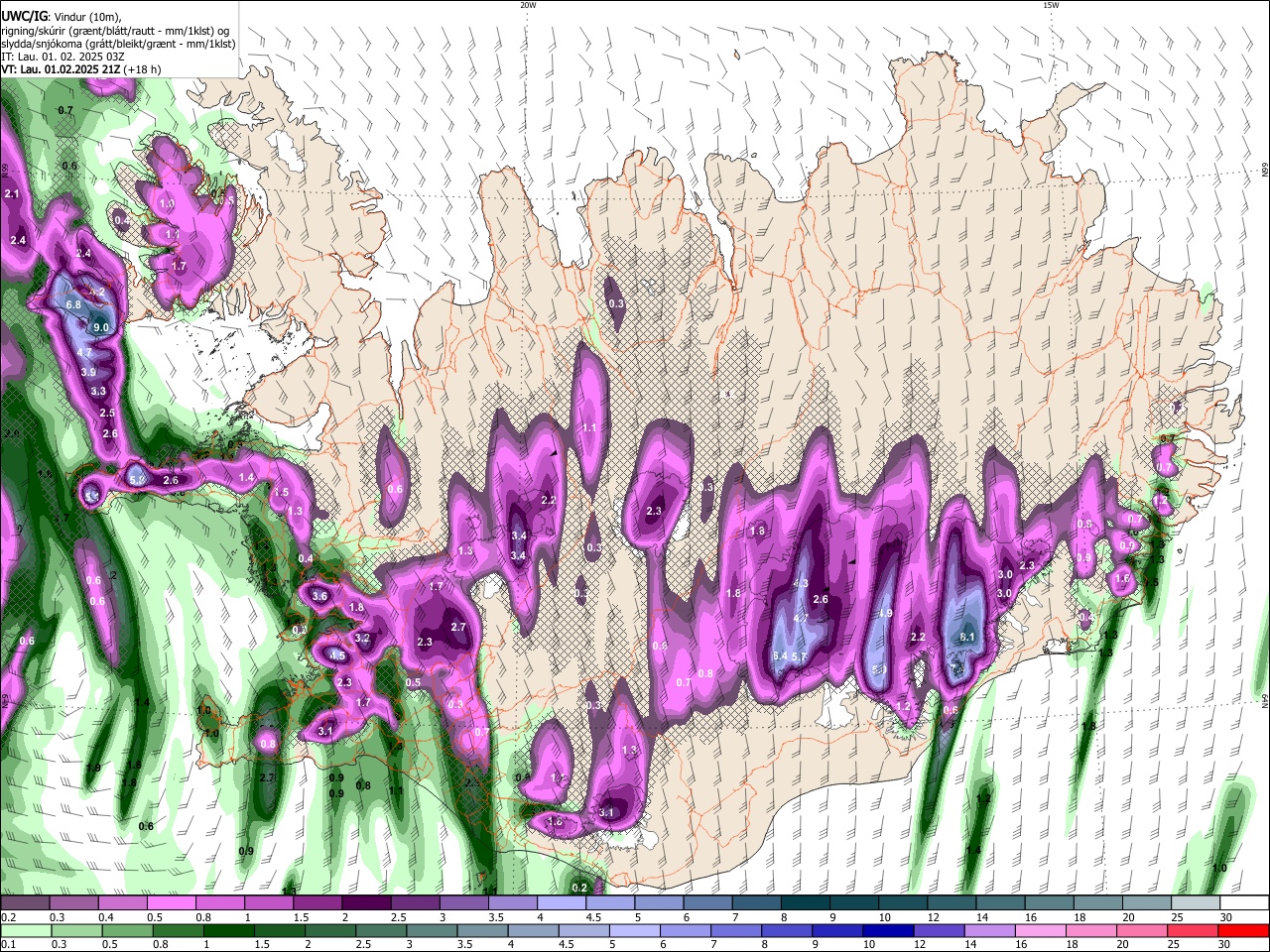Click the palest green rain swatch between 0.1 and 0.3
The height and width of the screenshot is (952, 1270).
coord(26,930)
